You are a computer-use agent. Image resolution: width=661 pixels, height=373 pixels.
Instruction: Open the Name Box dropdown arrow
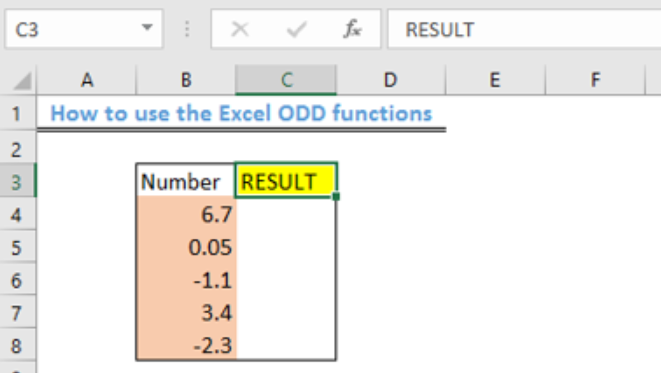click(147, 28)
